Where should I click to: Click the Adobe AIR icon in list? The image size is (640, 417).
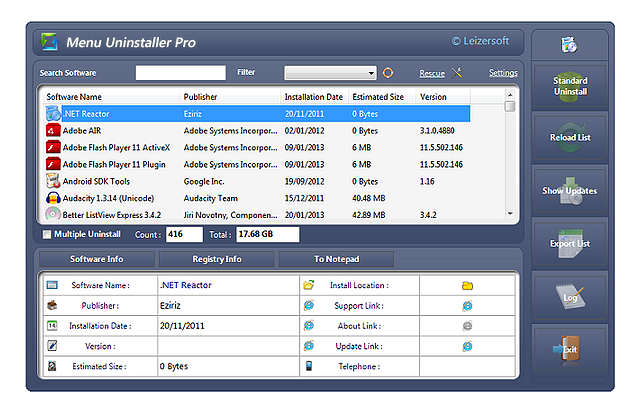pyautogui.click(x=53, y=131)
